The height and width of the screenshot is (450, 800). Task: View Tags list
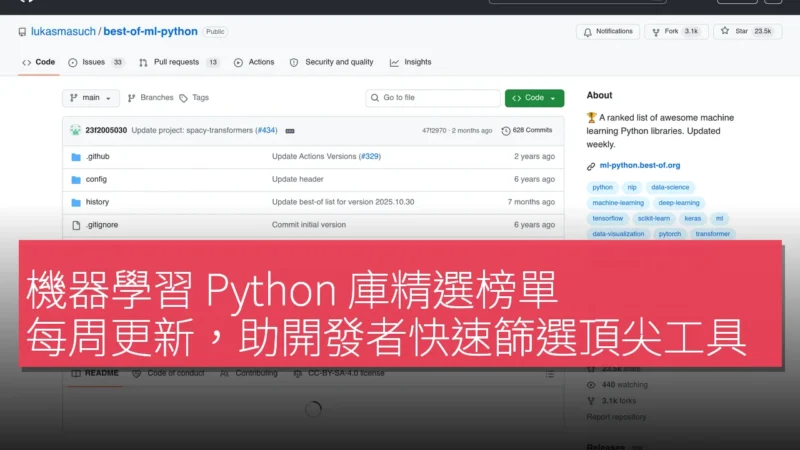point(194,98)
